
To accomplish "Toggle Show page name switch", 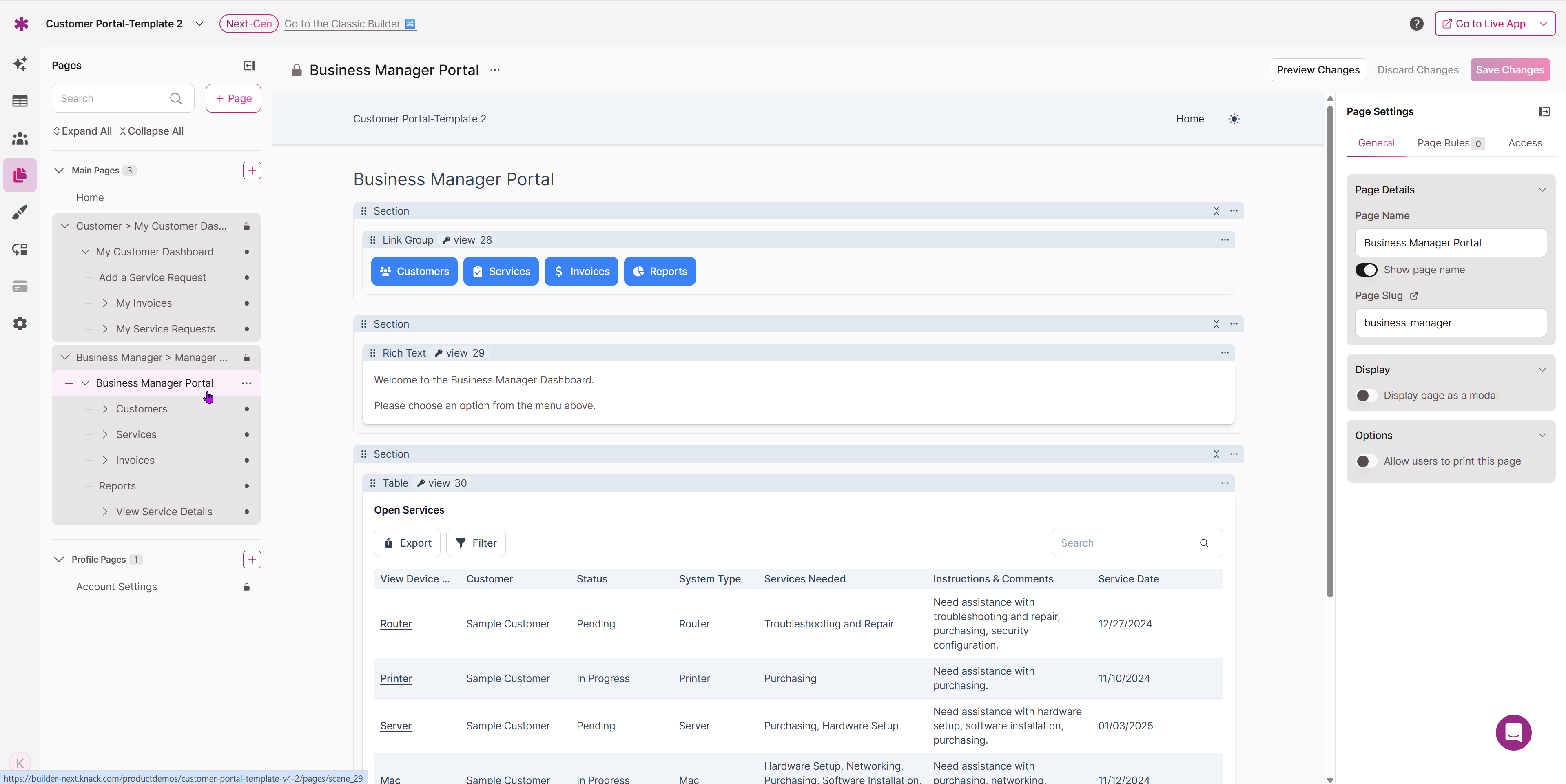I will [x=1366, y=270].
